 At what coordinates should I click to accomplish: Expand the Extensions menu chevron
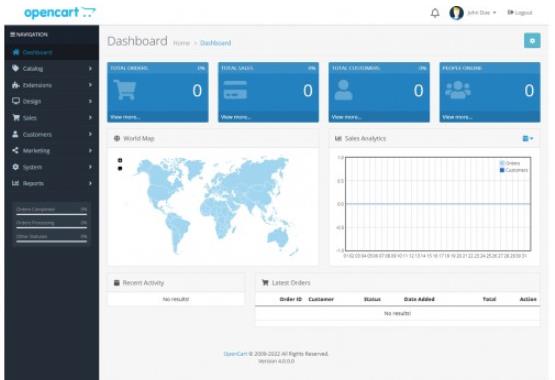coord(90,85)
